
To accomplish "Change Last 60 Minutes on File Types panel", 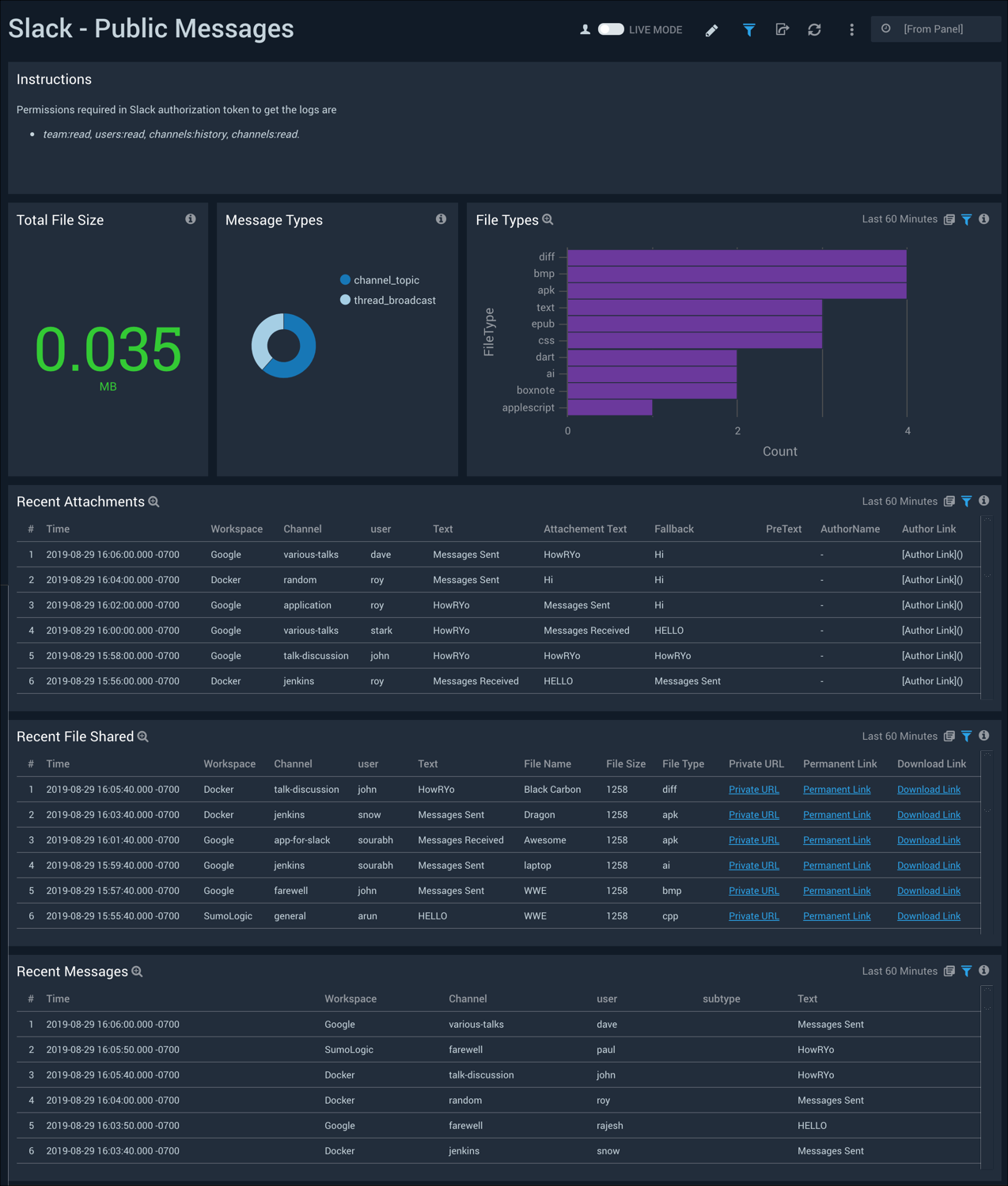I will coord(900,219).
